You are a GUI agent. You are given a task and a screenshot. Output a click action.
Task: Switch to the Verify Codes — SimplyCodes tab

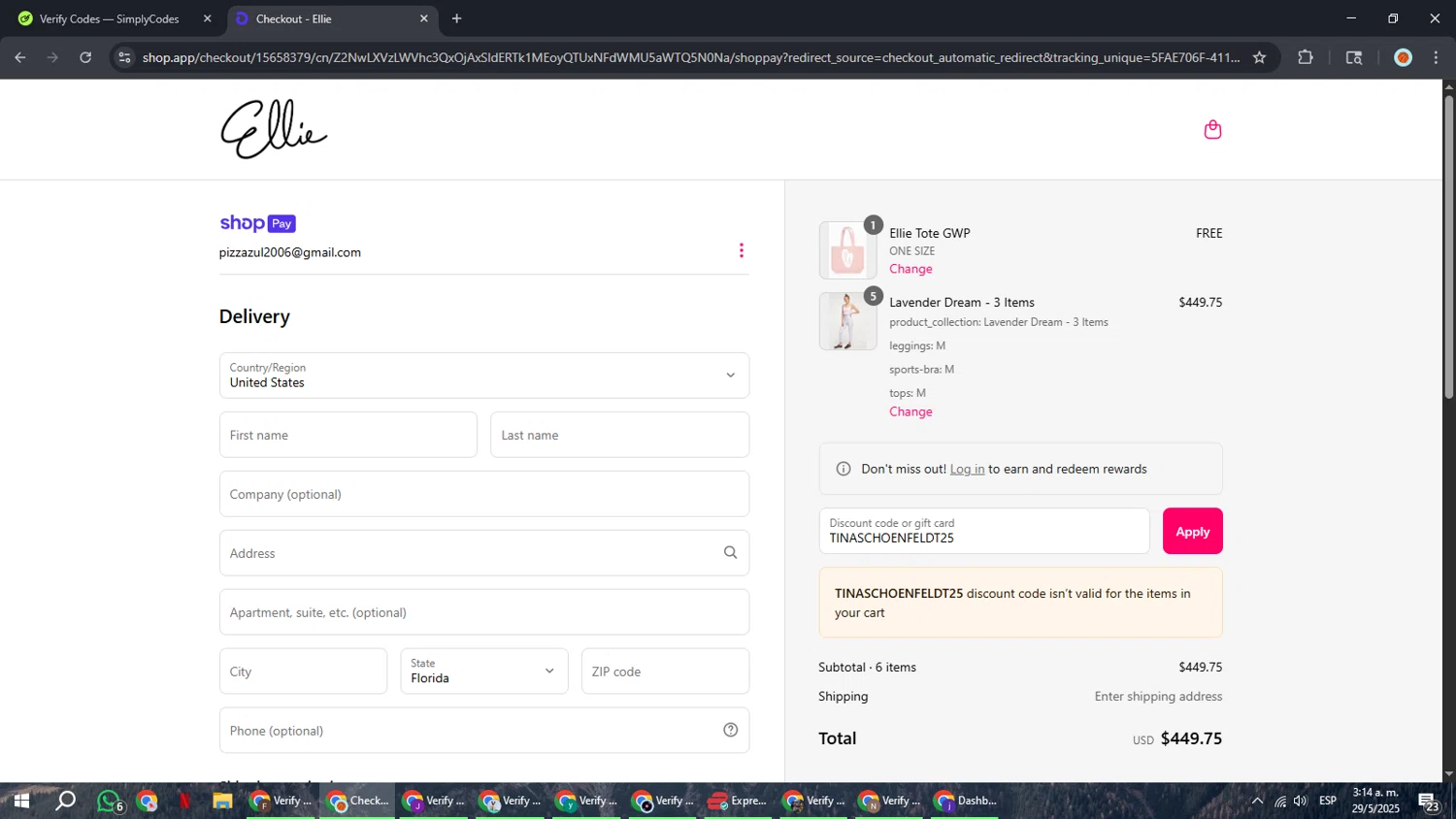[112, 18]
